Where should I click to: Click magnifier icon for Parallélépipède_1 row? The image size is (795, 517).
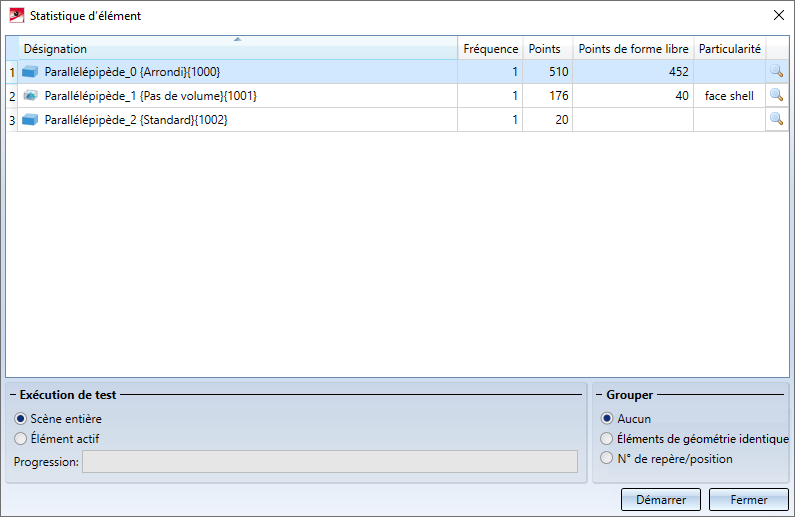point(776,95)
